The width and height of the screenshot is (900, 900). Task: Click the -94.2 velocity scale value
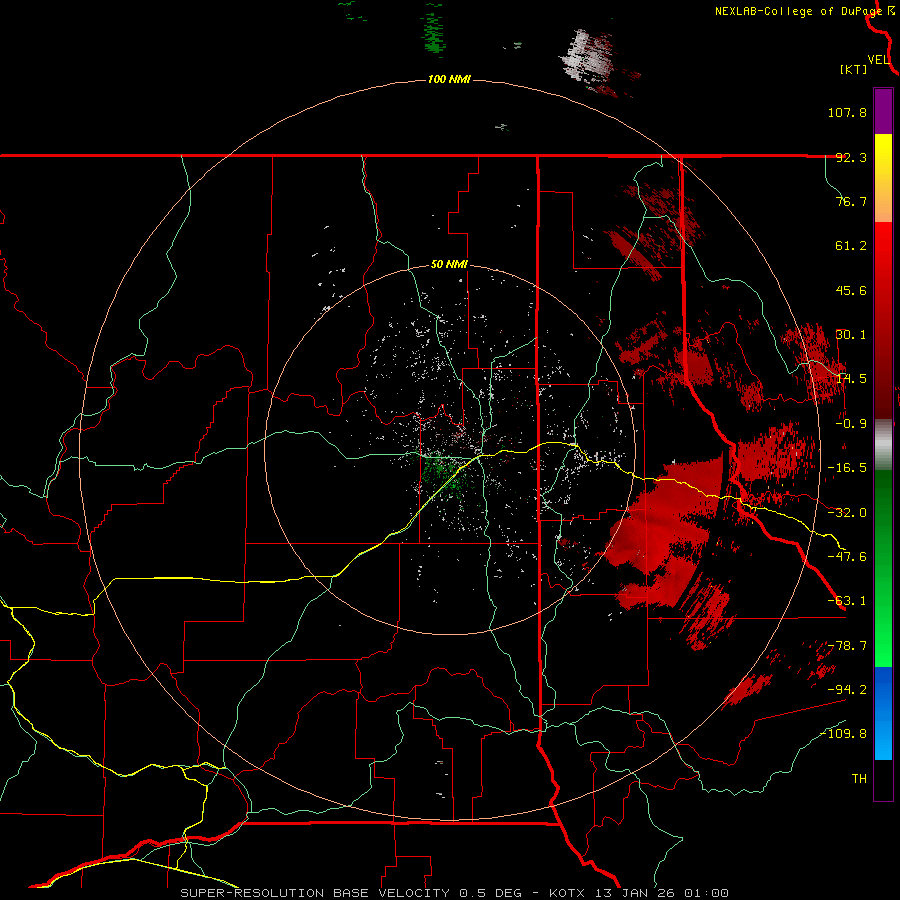[847, 689]
